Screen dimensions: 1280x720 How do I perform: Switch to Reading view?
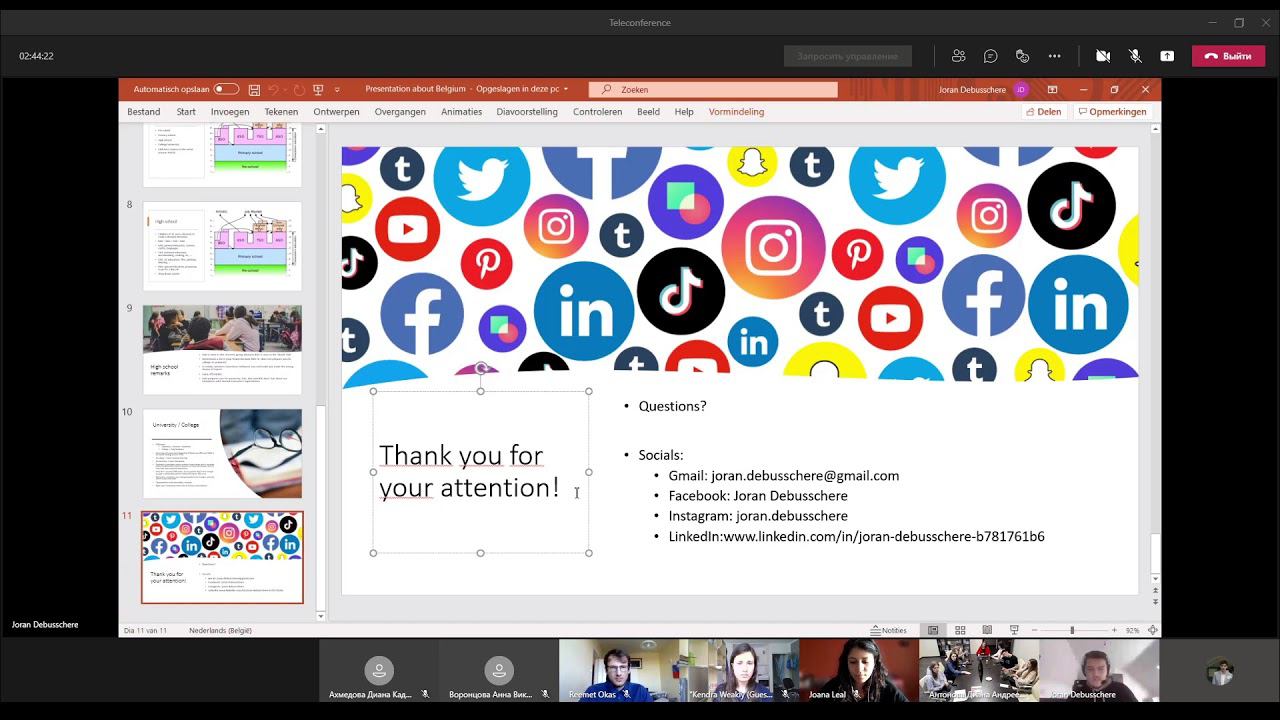[987, 630]
